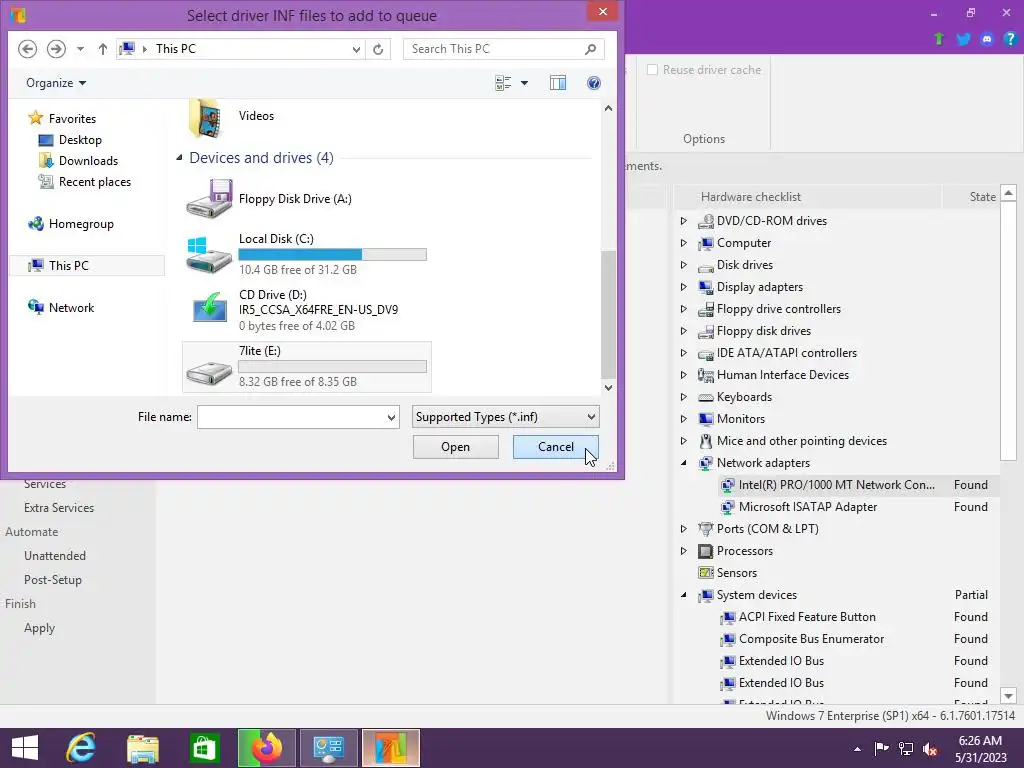The width and height of the screenshot is (1024, 768).
Task: Open the Post-Setup page in the sidebar
Action: pos(53,580)
